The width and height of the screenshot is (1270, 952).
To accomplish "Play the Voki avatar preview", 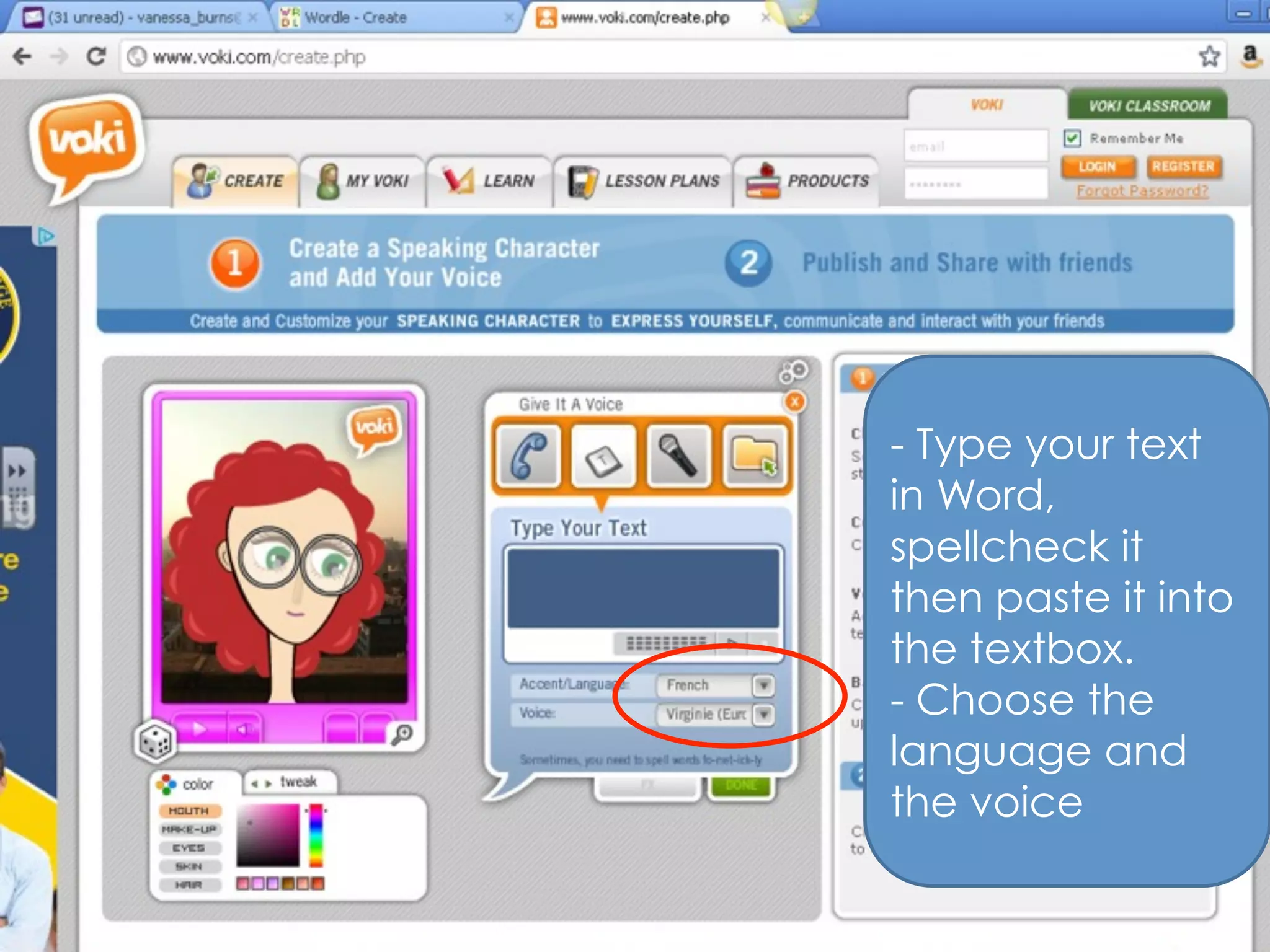I will tap(200, 729).
